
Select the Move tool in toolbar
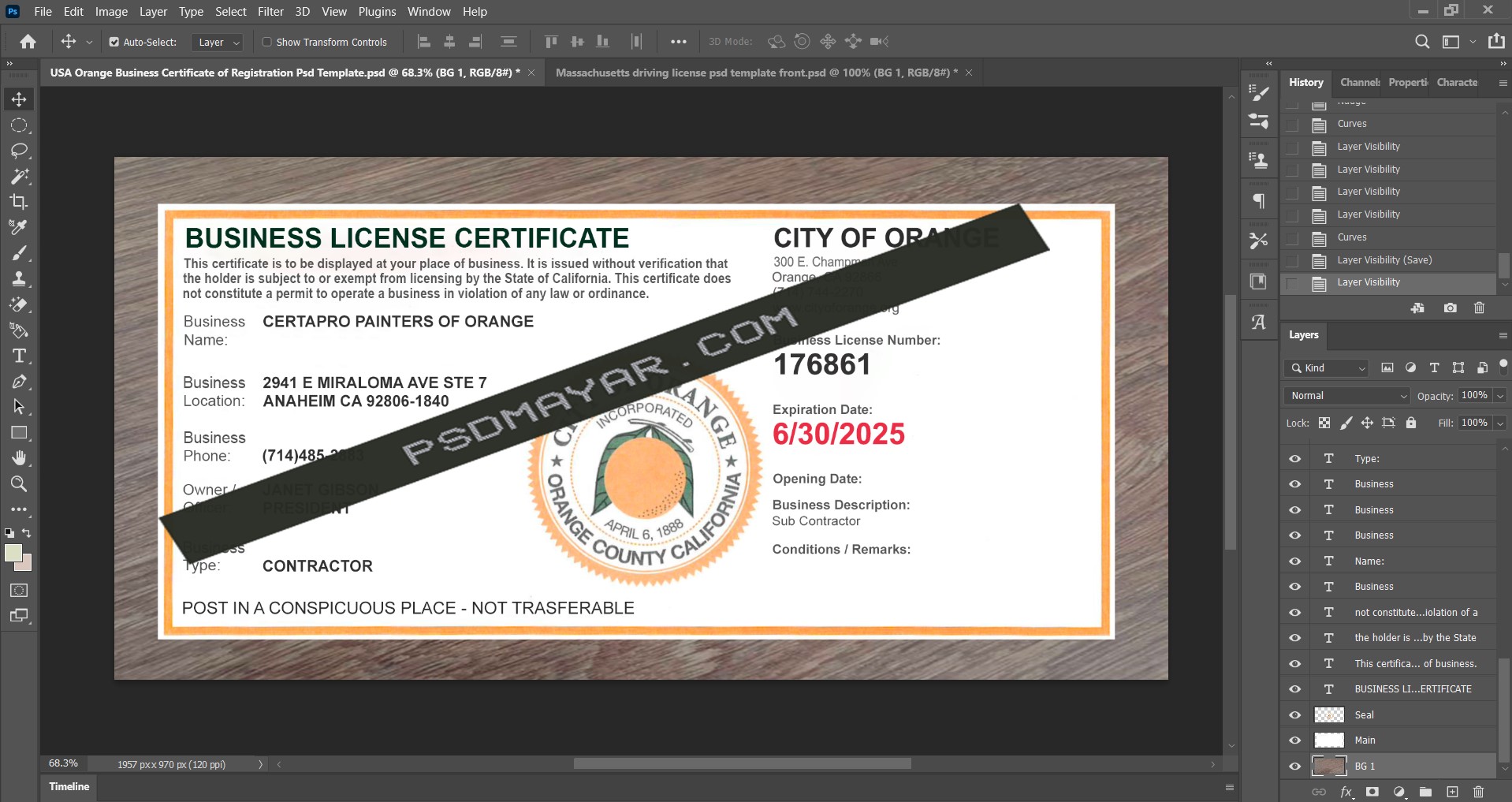click(x=19, y=99)
